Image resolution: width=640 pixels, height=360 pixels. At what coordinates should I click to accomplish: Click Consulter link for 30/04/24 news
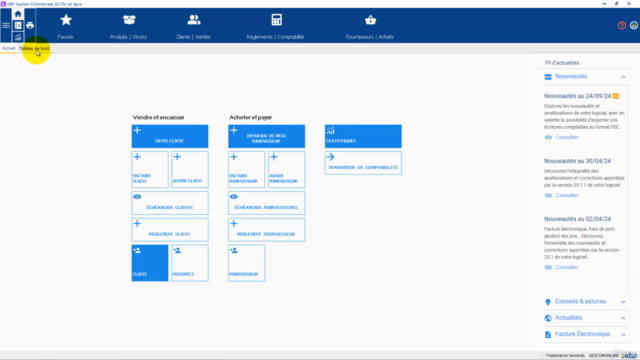(x=567, y=195)
